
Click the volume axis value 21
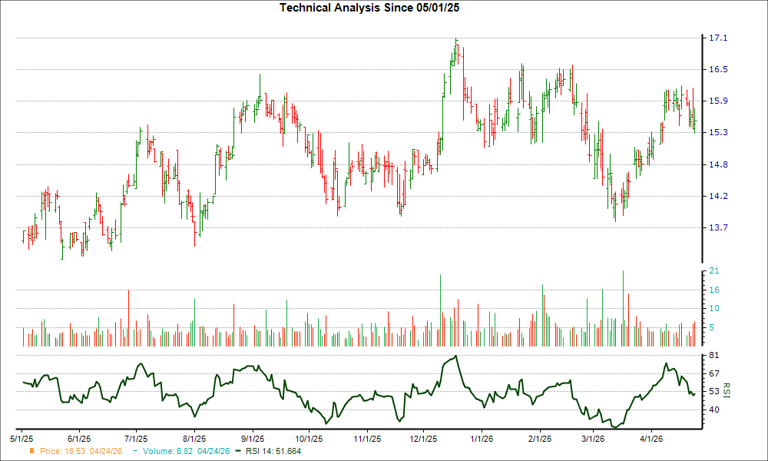715,271
